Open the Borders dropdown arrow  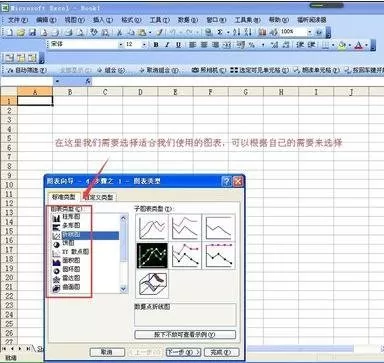pyautogui.click(x=333, y=45)
